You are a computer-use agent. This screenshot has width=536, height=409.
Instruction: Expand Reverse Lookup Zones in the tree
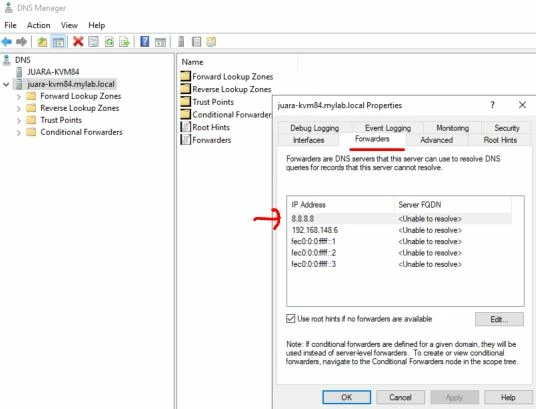point(18,109)
